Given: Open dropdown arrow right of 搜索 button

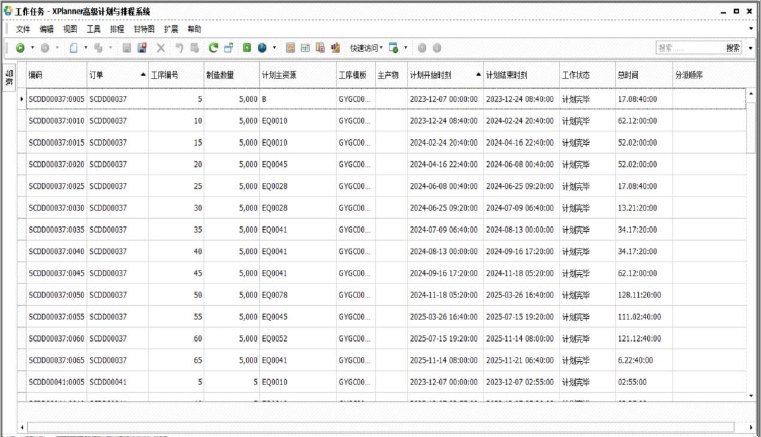Looking at the screenshot, I should (x=750, y=48).
